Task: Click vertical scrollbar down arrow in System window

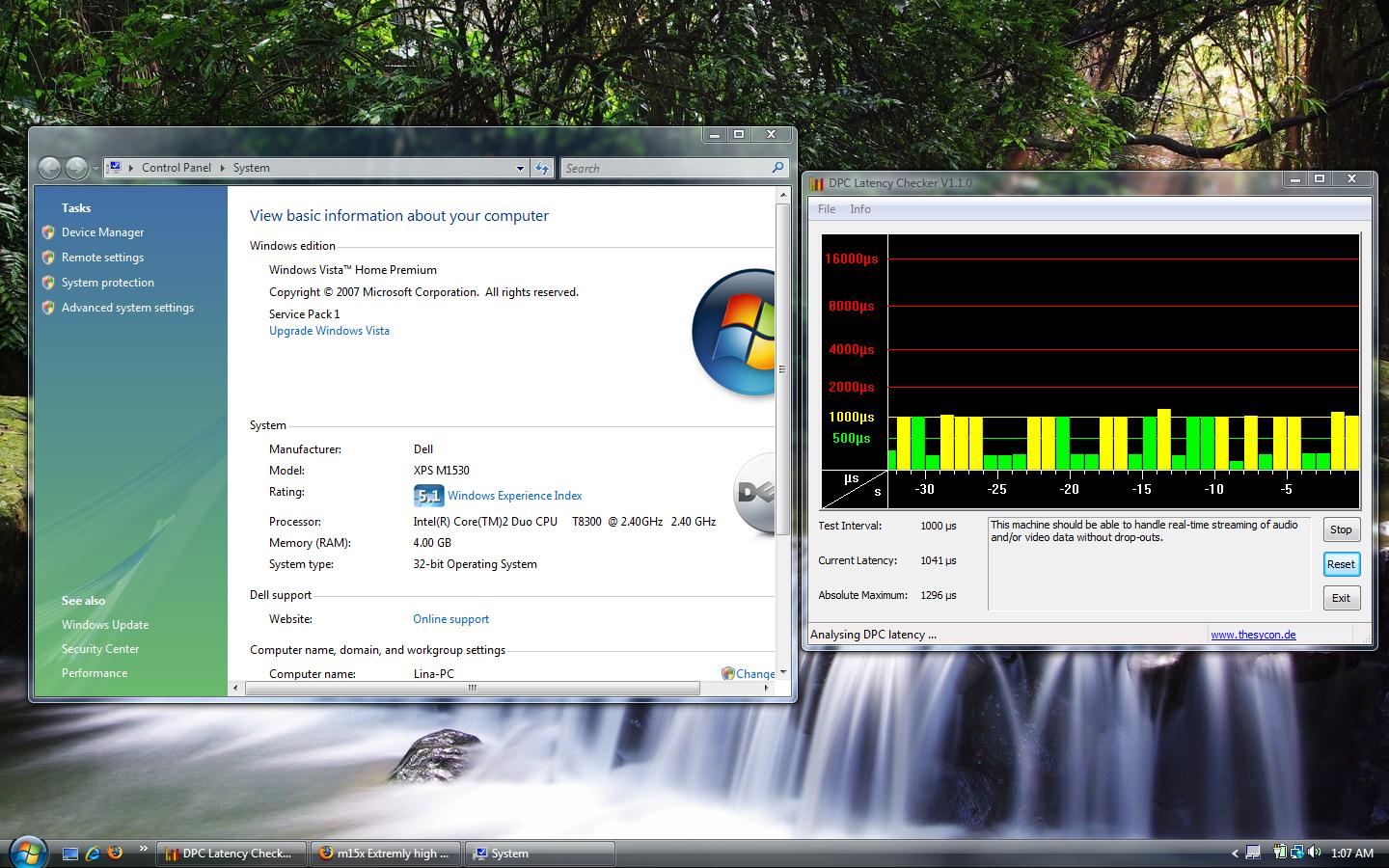Action: 782,672
